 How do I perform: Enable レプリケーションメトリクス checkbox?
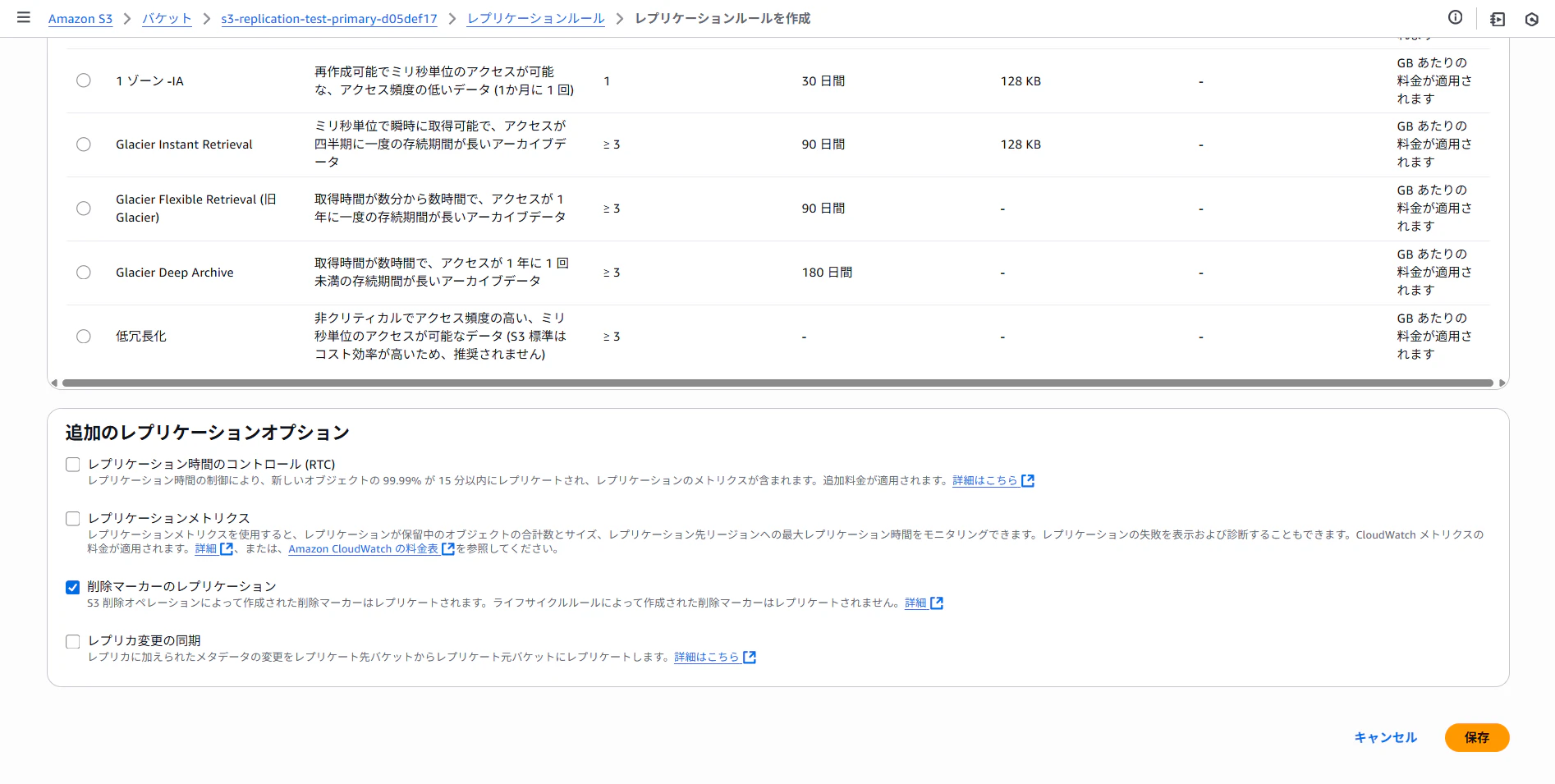tap(72, 518)
